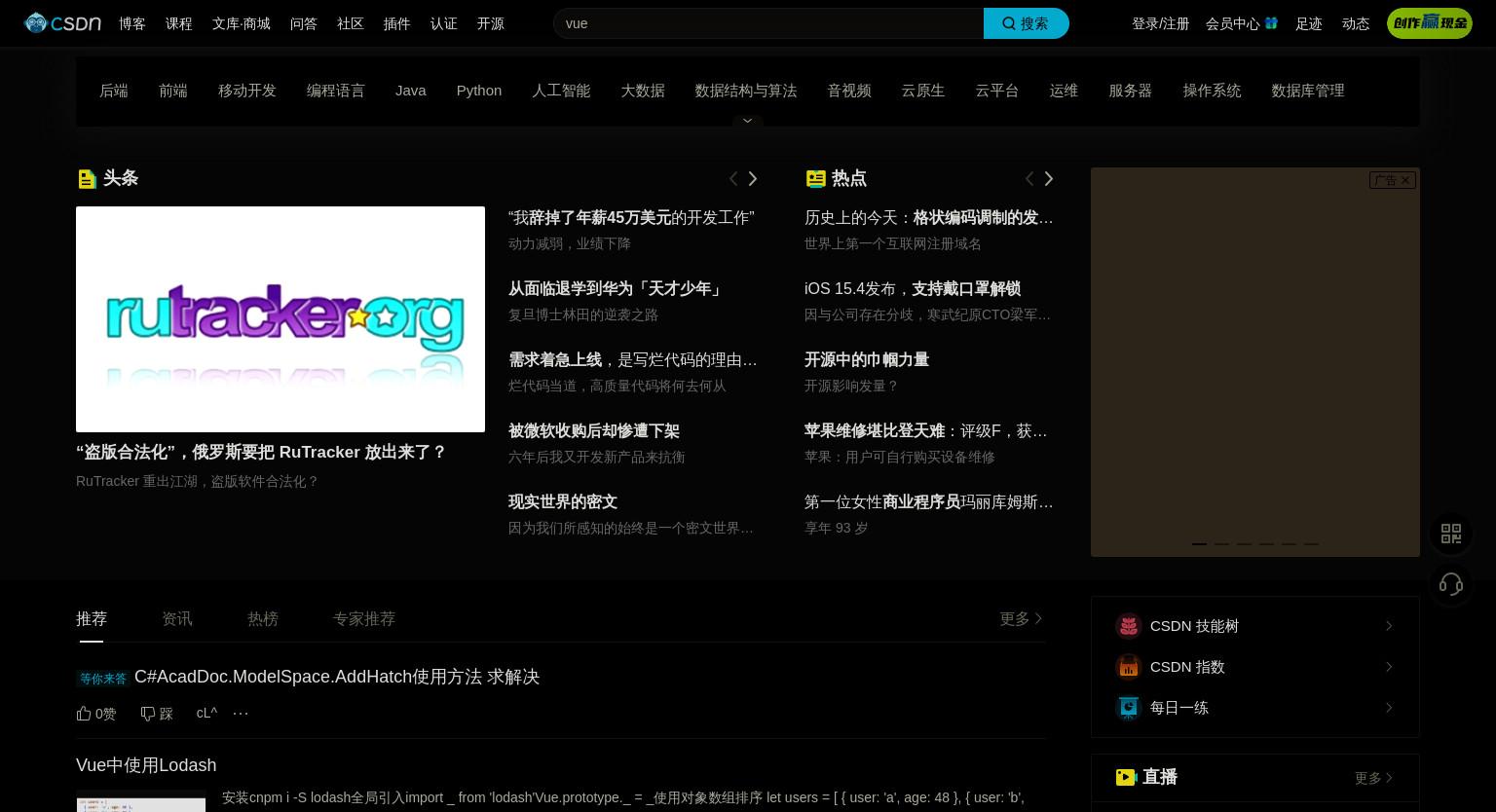
Task: Like the C# AddHatch post (0赞)
Action: (x=95, y=714)
